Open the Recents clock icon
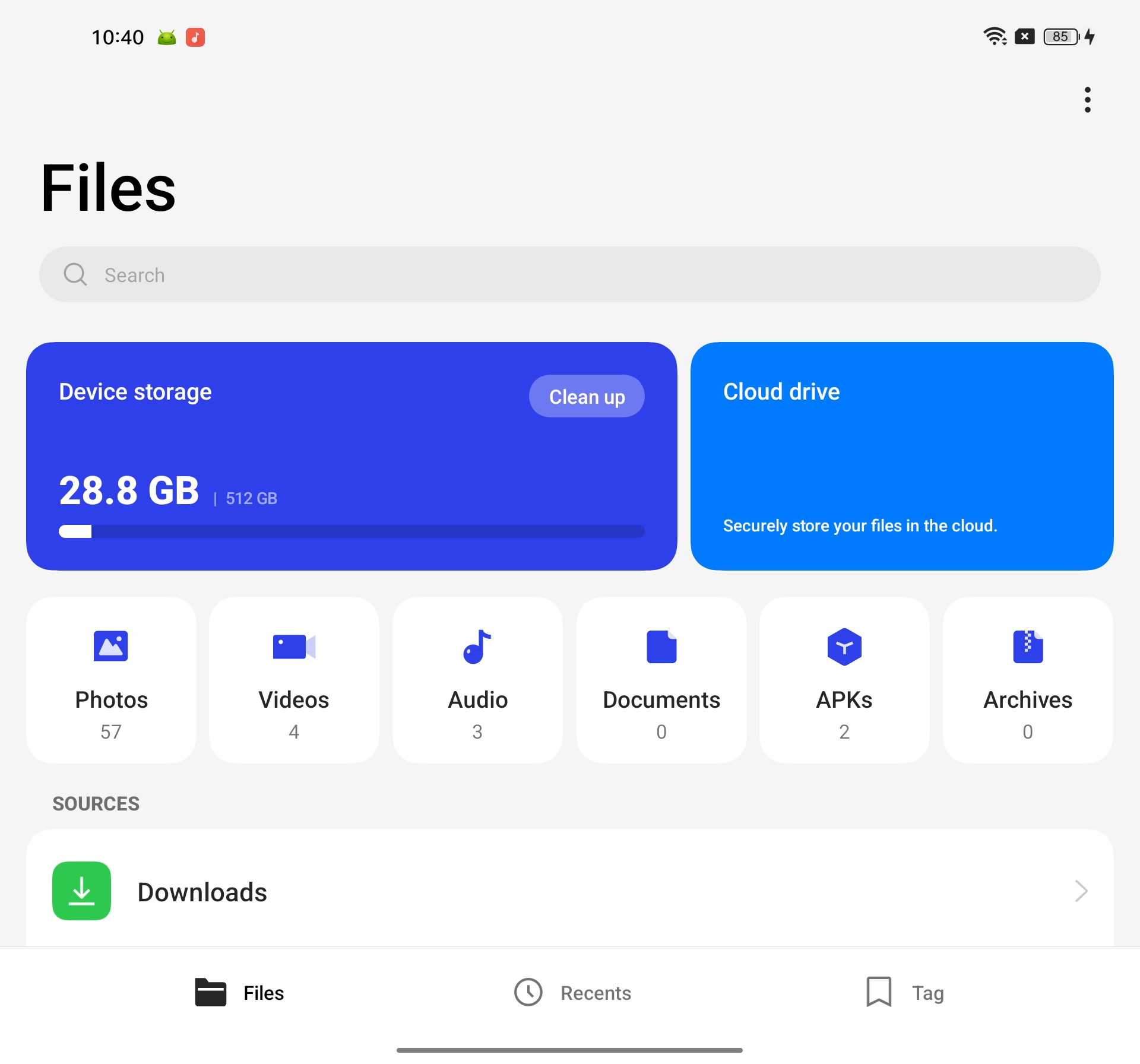The image size is (1140, 1064). pos(528,992)
